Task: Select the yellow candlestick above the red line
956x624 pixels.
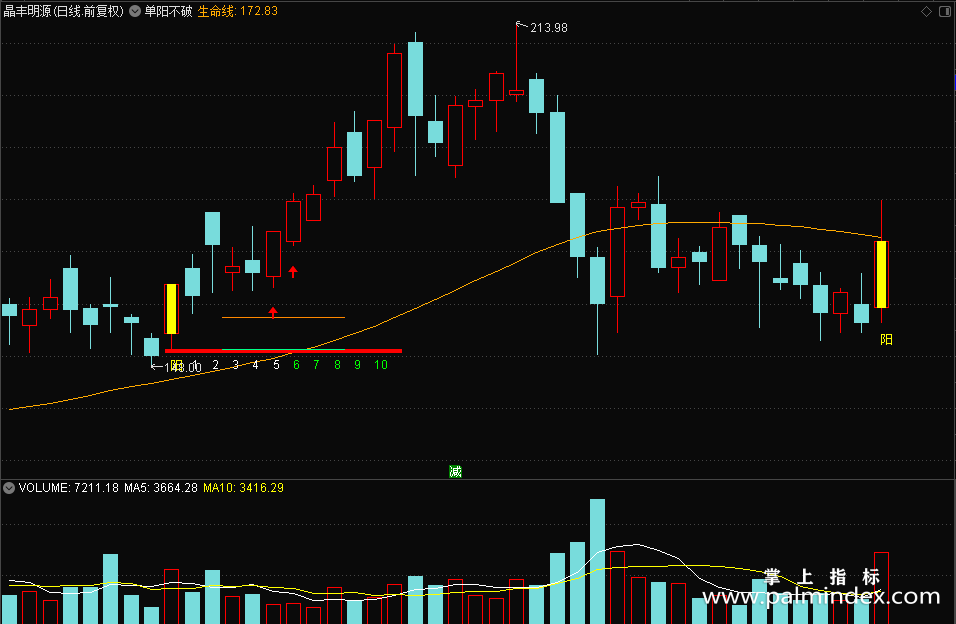Action: pos(172,309)
